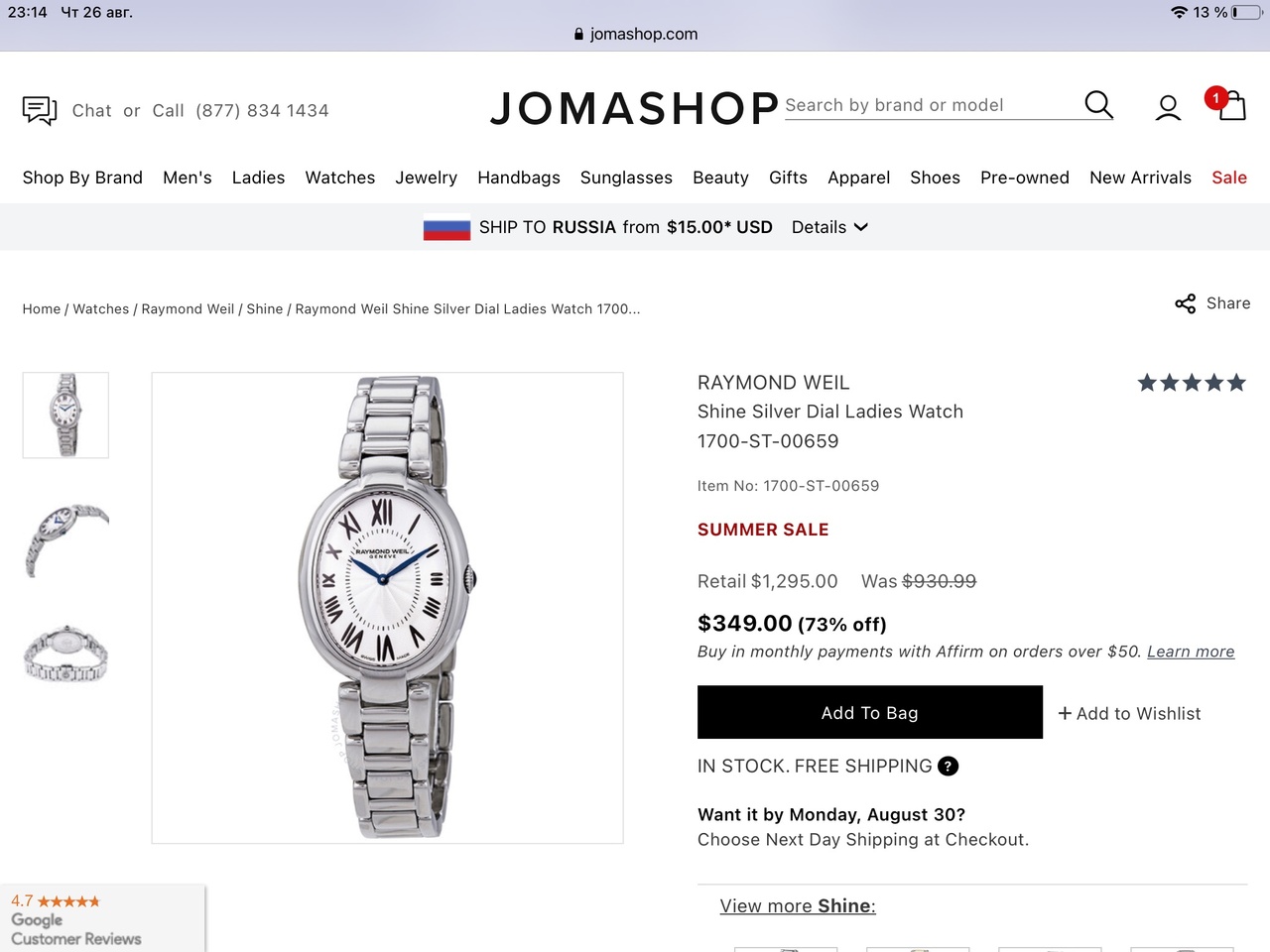
Task: Click the Raymond Weil breadcrumb link
Action: tap(188, 309)
